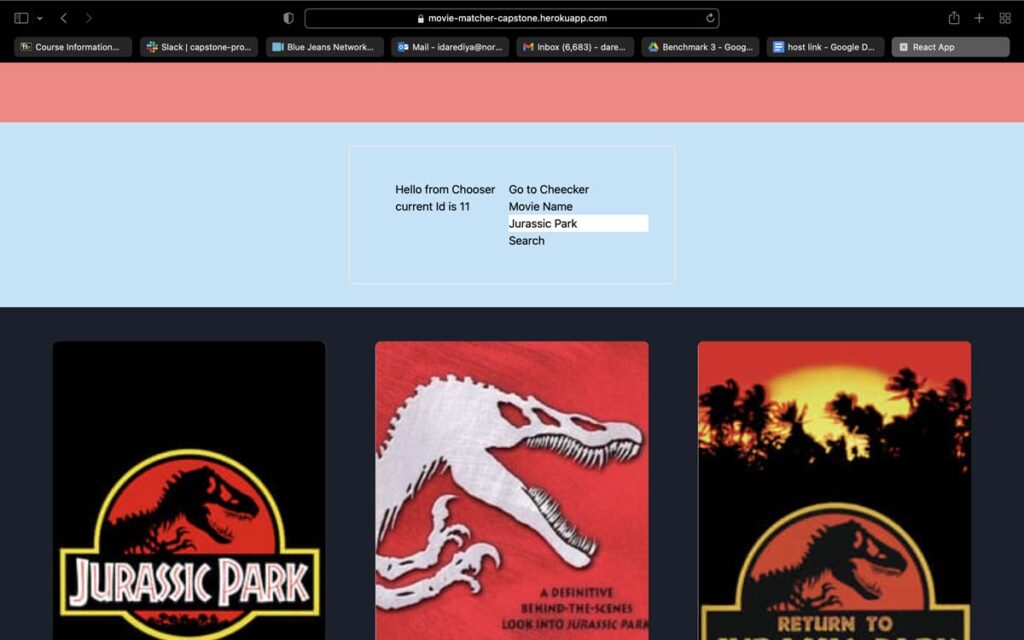Click the 'current Id is 11' text
Image resolution: width=1024 pixels, height=640 pixels.
[x=432, y=206]
